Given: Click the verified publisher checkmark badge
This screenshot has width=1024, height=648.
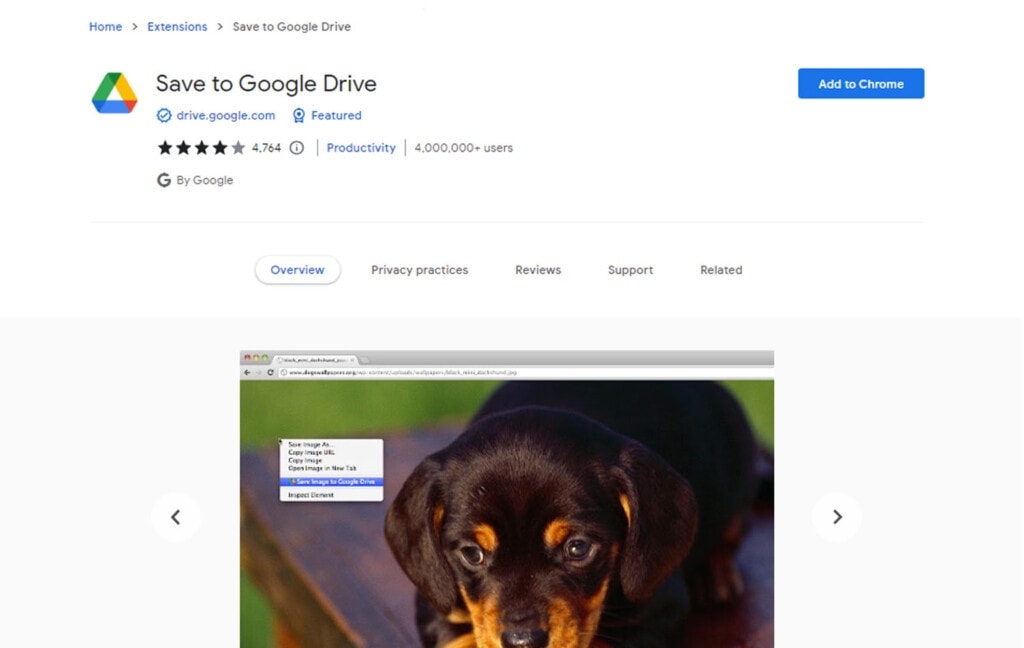Looking at the screenshot, I should coord(164,116).
